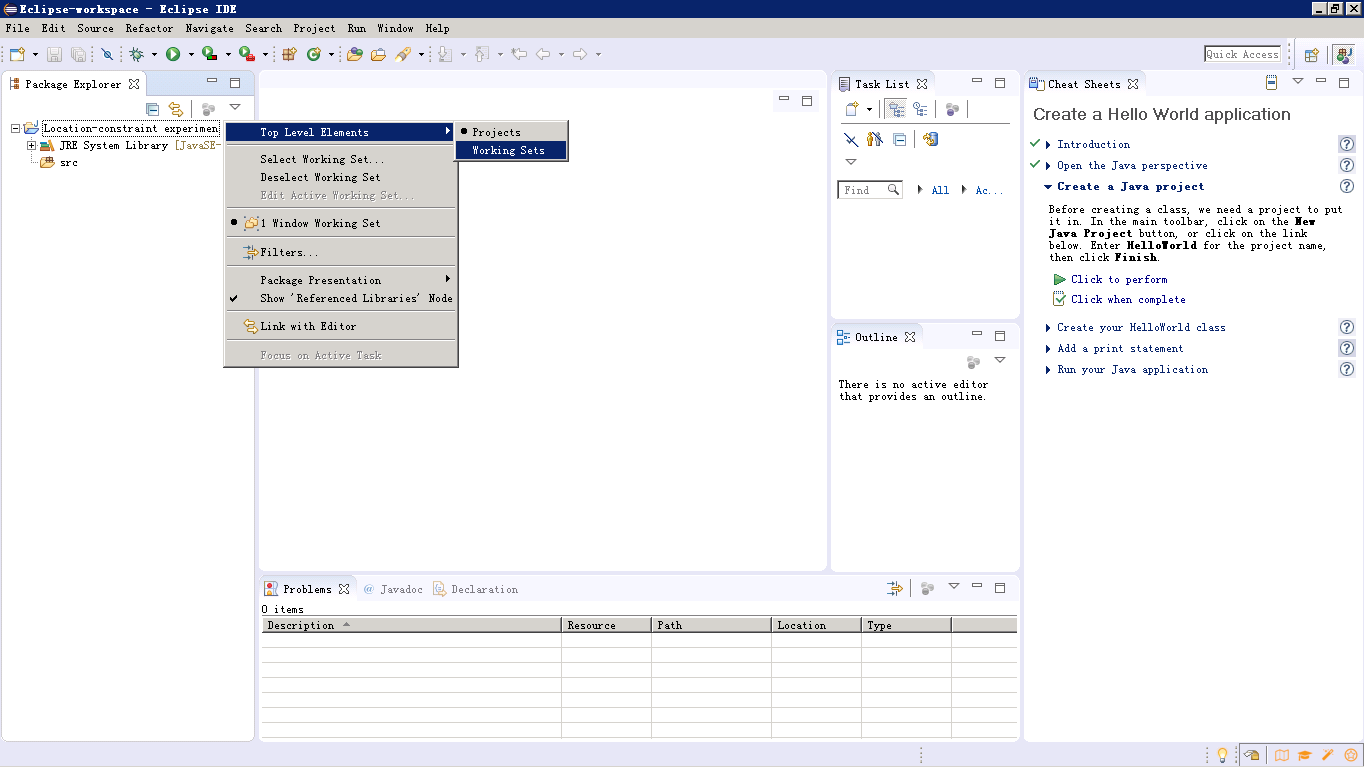Toggle Show 'Referenced Libraries' Node
Screen dimensions: 1364x768
coord(341,298)
